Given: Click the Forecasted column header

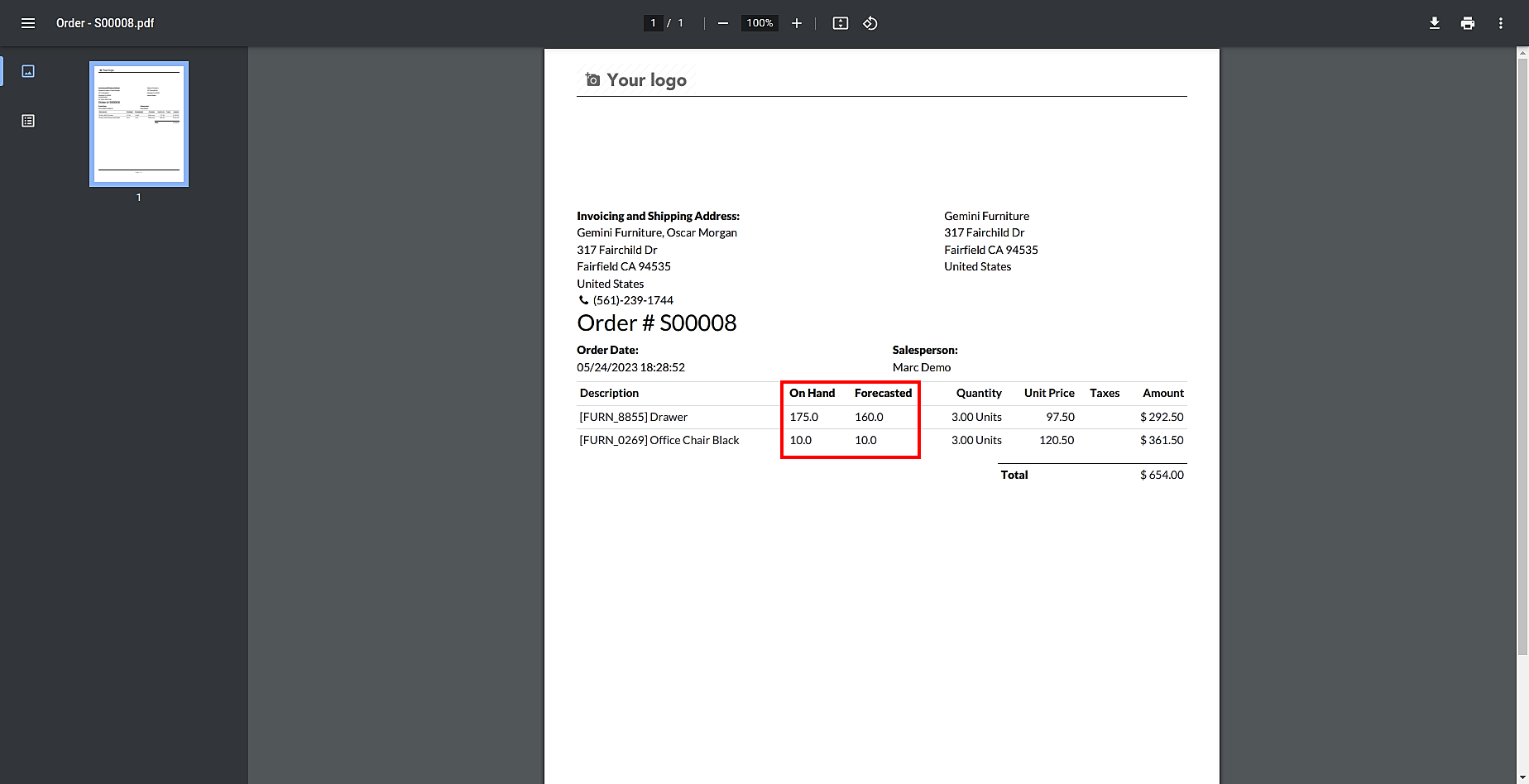Looking at the screenshot, I should click(883, 393).
